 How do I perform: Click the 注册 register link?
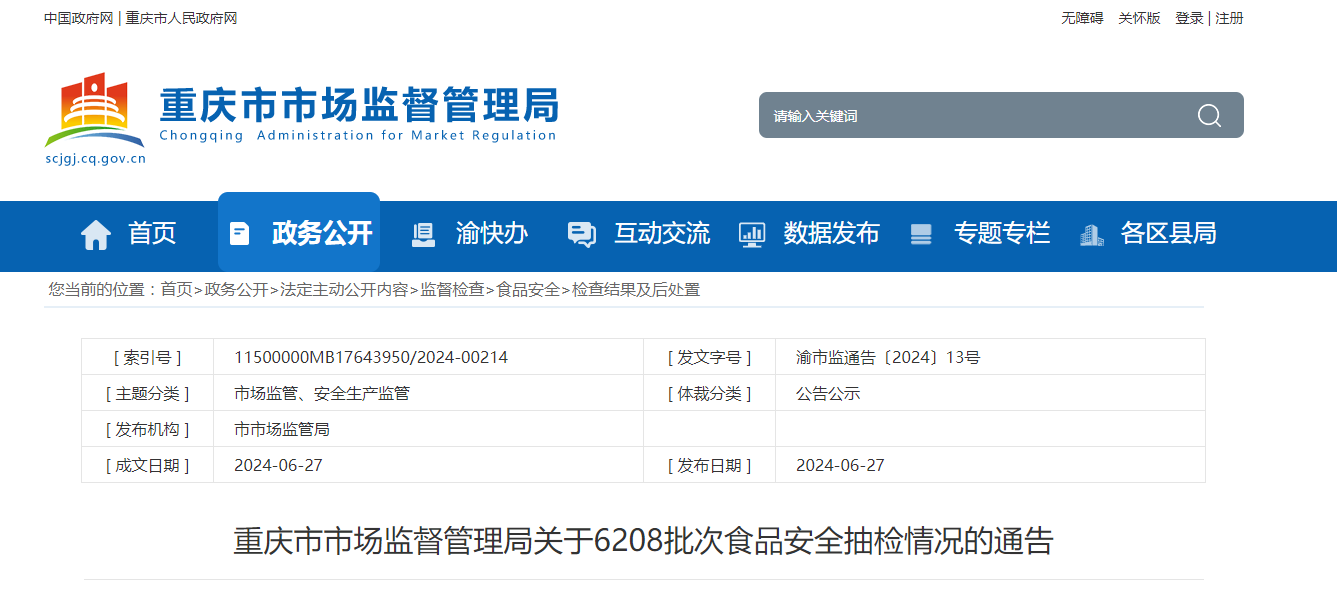coord(1230,18)
